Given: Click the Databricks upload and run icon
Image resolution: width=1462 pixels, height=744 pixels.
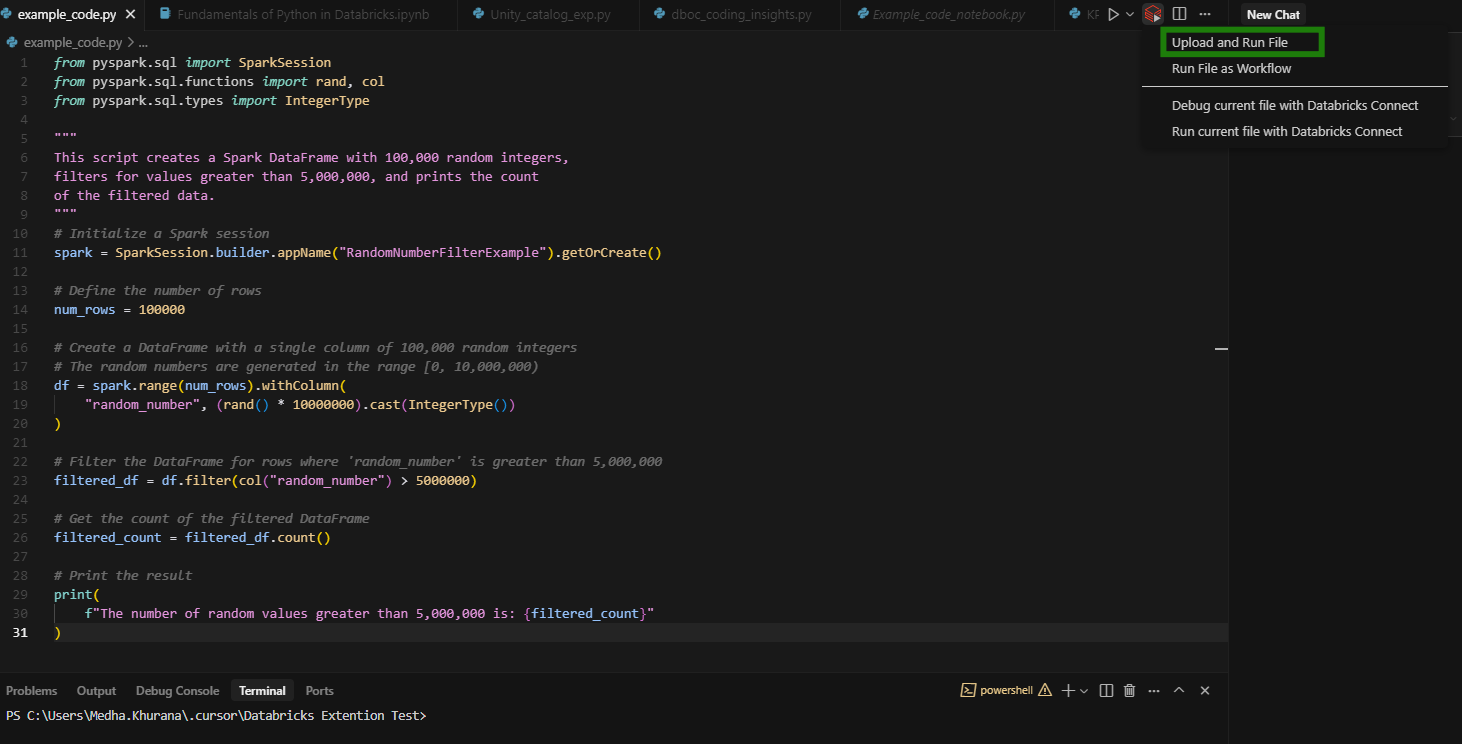Looking at the screenshot, I should [x=1152, y=14].
